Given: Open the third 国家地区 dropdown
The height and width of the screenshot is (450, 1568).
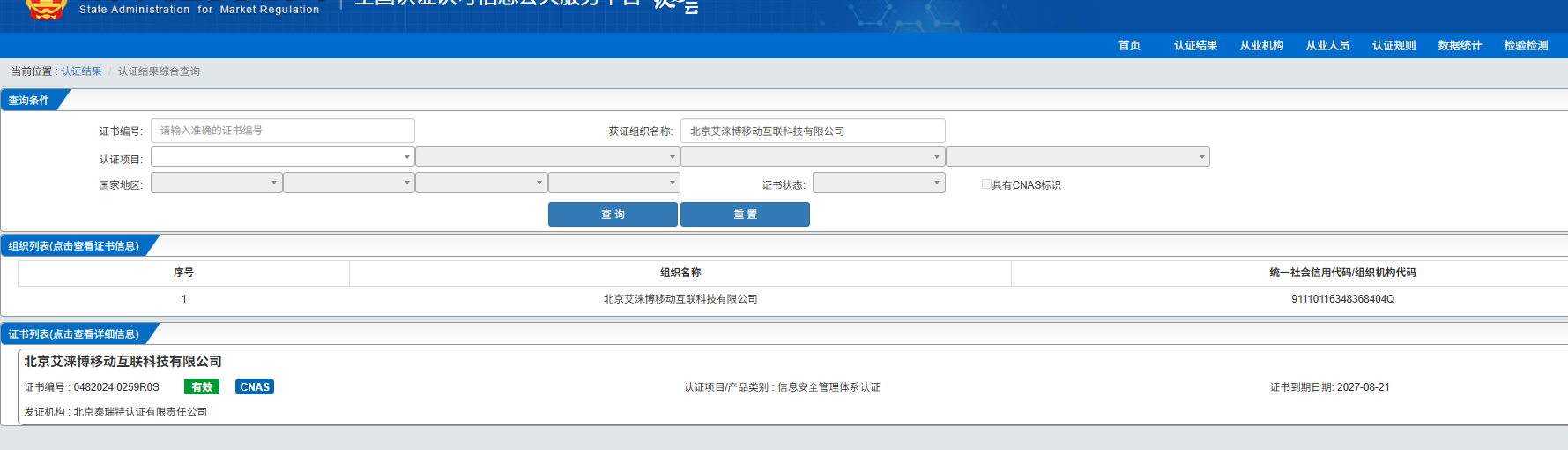Looking at the screenshot, I should [x=481, y=183].
